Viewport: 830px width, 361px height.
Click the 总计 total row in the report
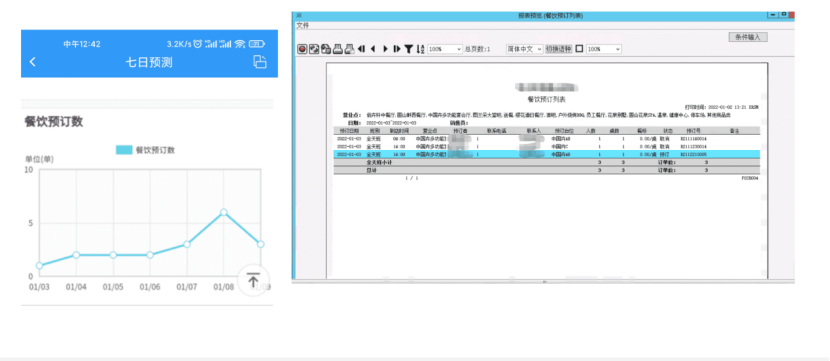point(547,170)
